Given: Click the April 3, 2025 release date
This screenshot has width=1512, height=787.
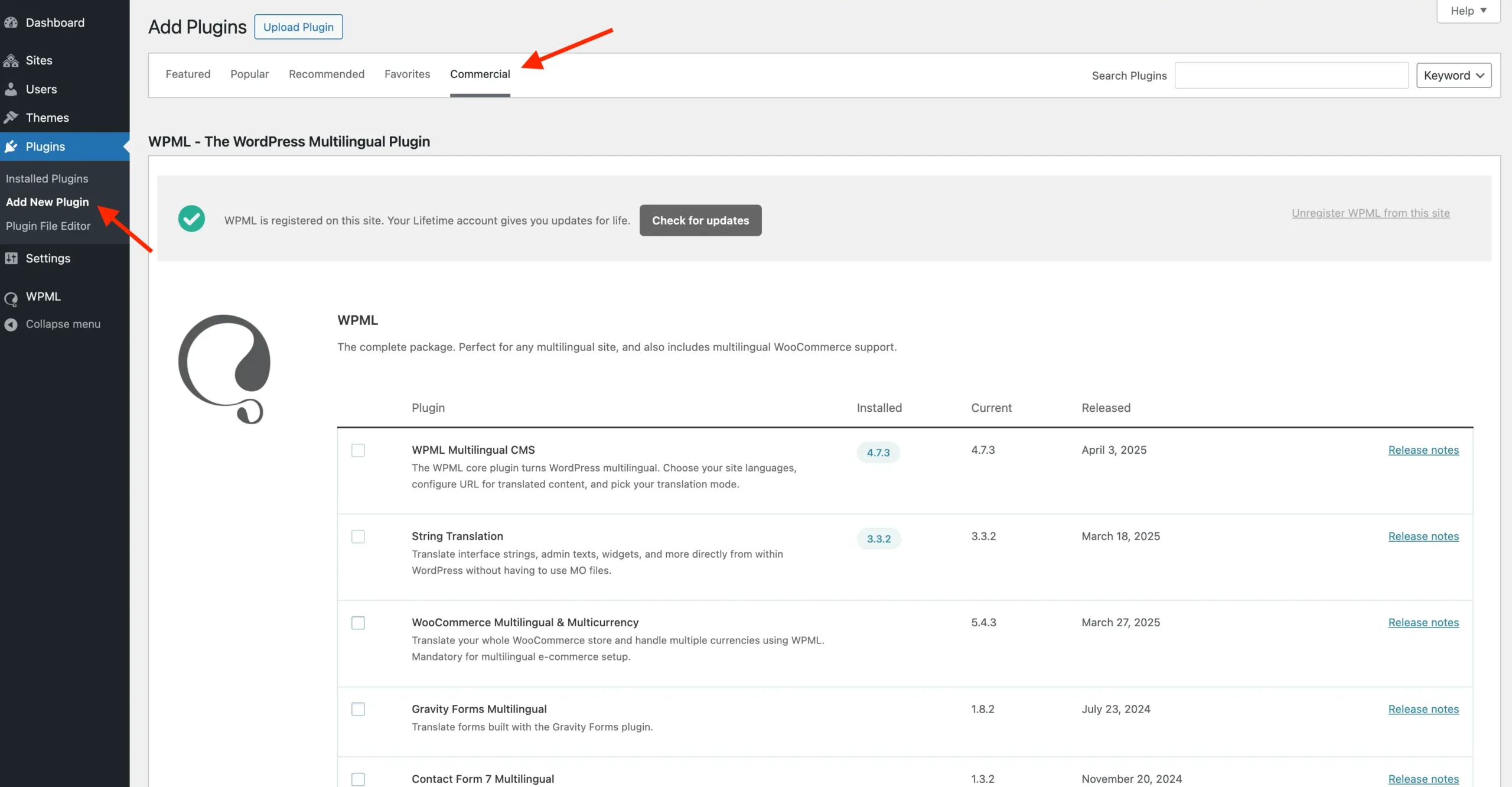Looking at the screenshot, I should coord(1114,450).
